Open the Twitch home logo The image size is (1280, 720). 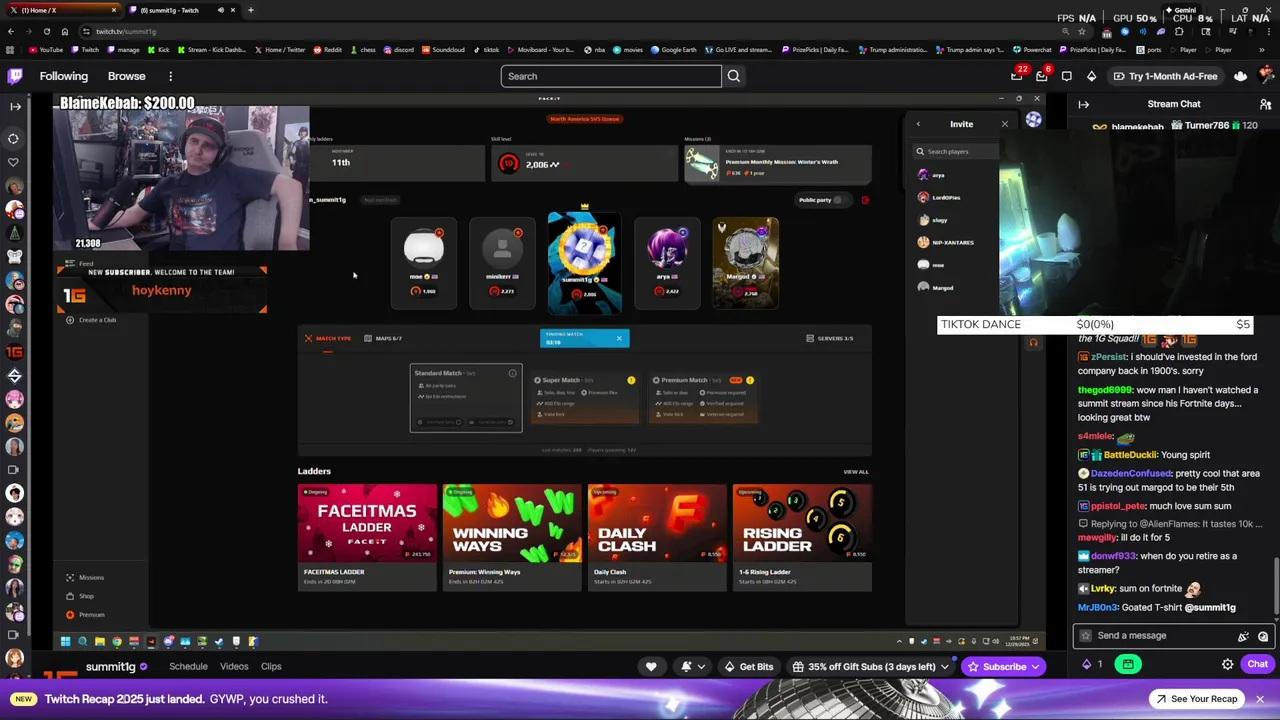pyautogui.click(x=15, y=76)
